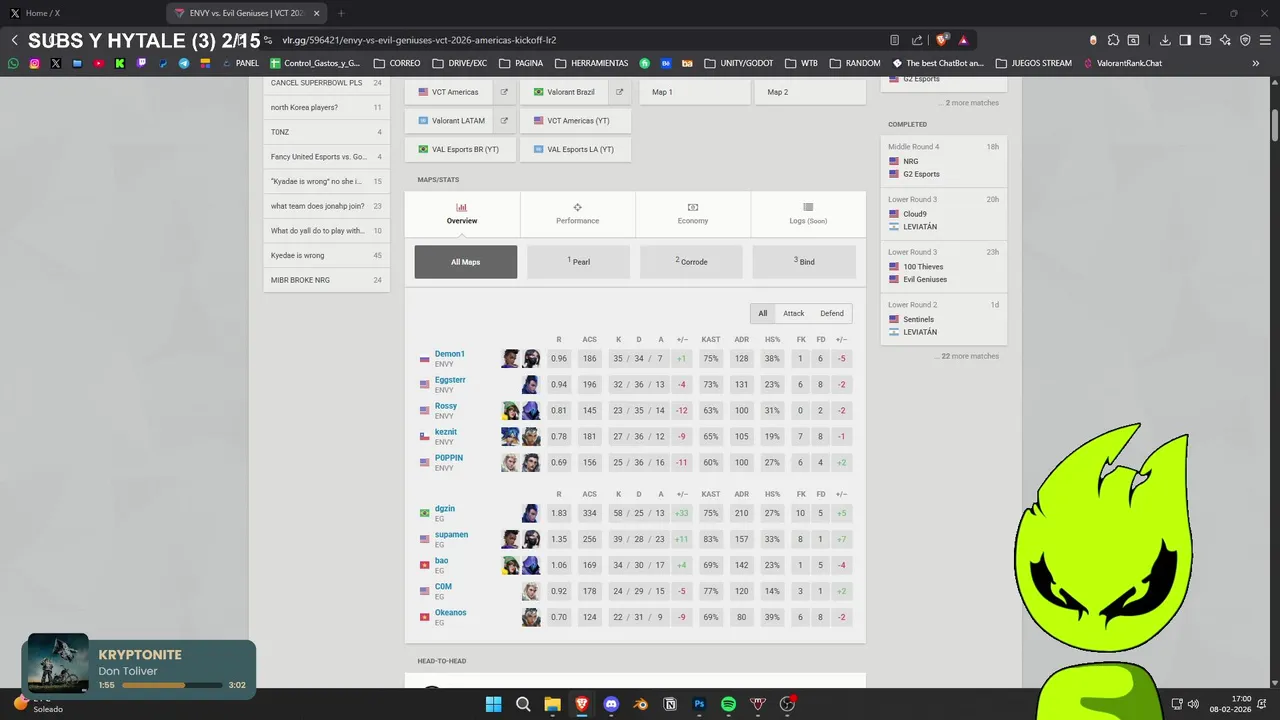The height and width of the screenshot is (720, 1280).
Task: Open 'north Korea players?' thread
Action: (326, 107)
